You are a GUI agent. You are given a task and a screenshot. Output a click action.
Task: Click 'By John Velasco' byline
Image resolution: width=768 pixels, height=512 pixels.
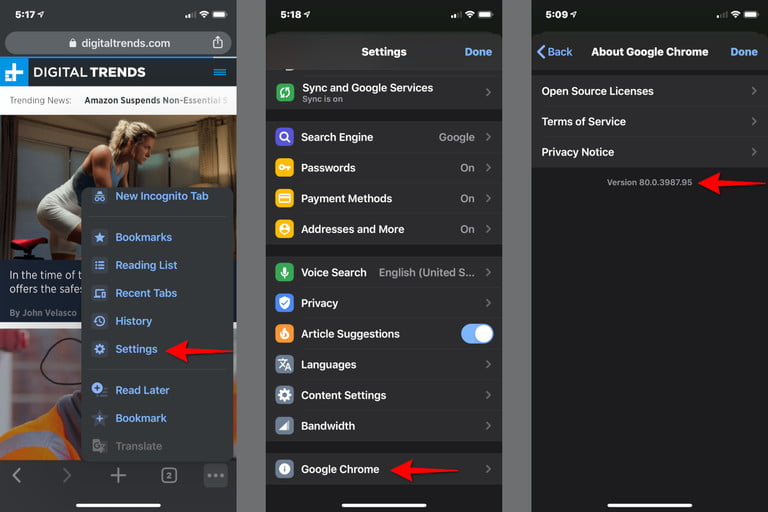[x=43, y=313]
